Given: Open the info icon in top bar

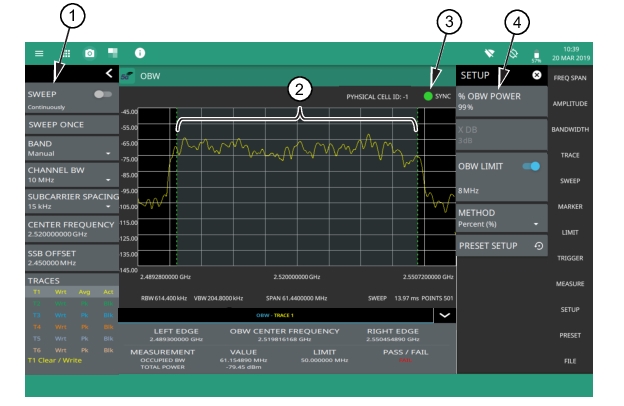Looking at the screenshot, I should (x=140, y=52).
